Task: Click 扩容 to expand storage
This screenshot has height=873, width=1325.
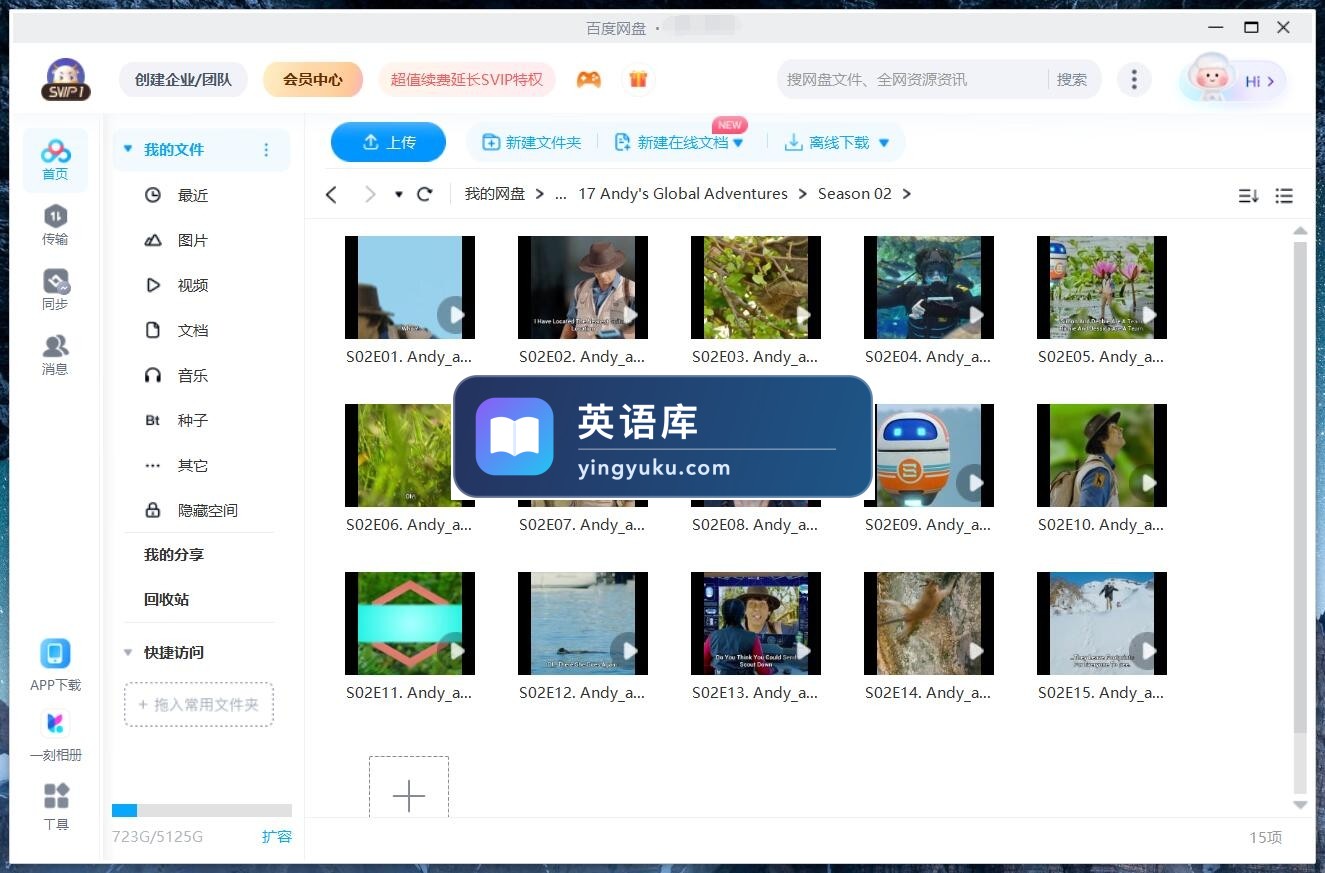Action: click(x=277, y=836)
